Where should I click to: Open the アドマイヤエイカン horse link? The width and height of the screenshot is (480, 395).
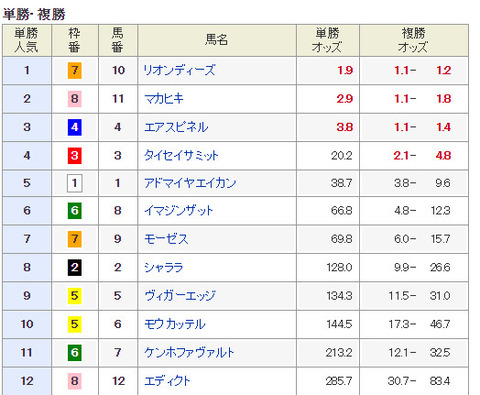coord(190,183)
